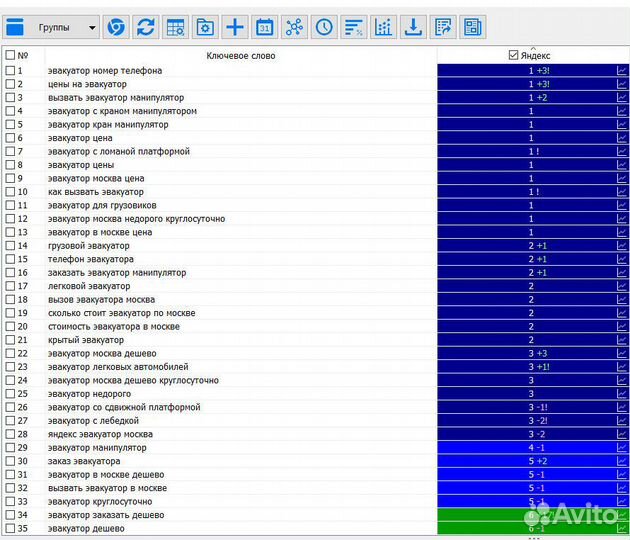This screenshot has width=630, height=540.
Task: Click the refresh positions icon
Action: 146,27
